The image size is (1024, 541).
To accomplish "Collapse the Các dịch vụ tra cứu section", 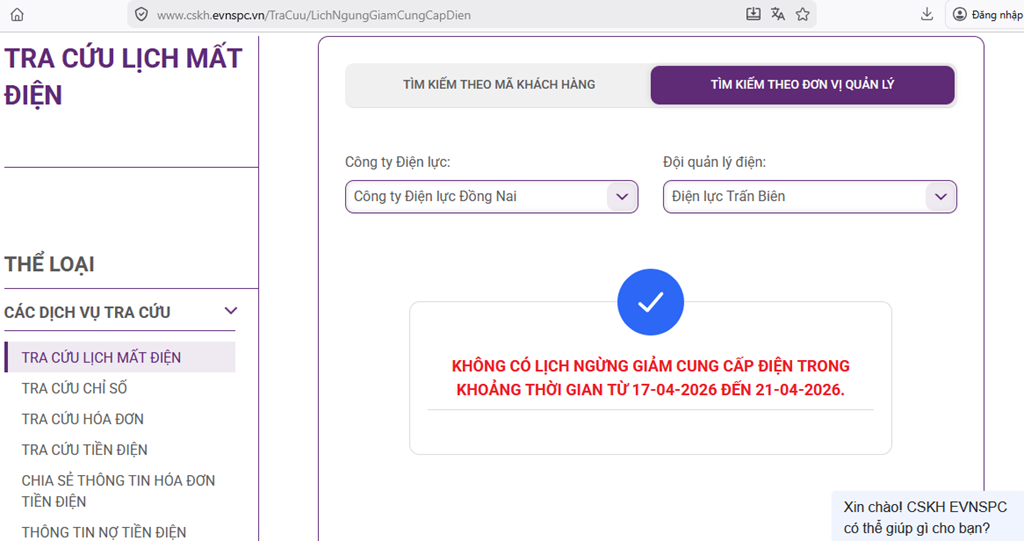I will (231, 312).
